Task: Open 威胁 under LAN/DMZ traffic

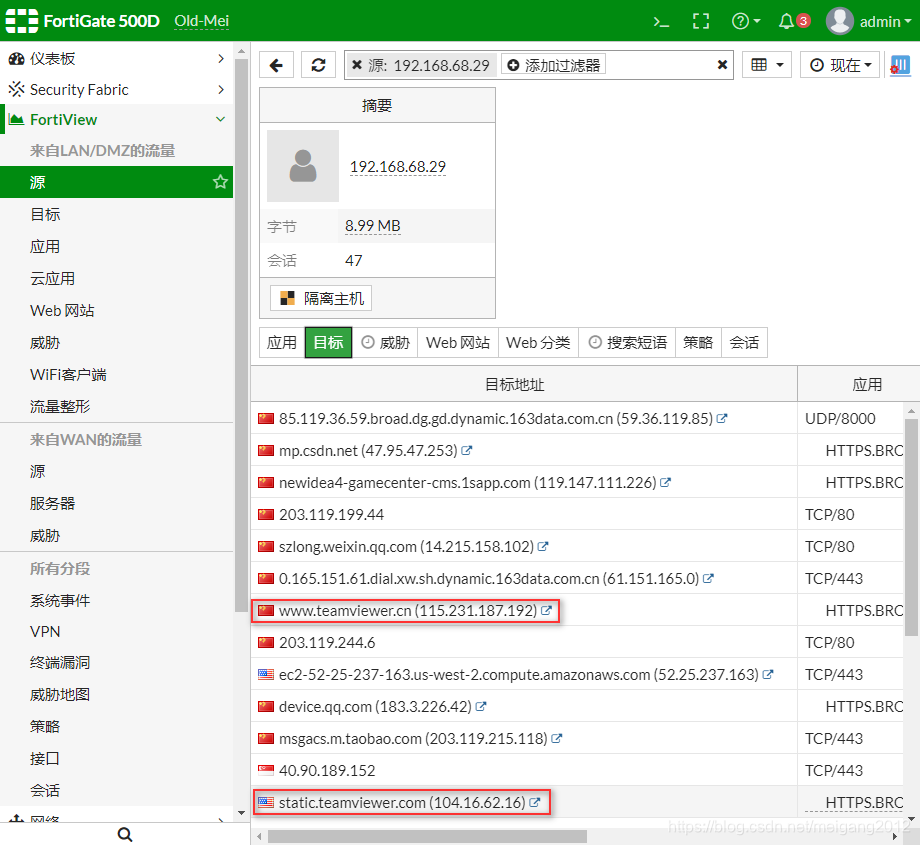Action: point(45,343)
